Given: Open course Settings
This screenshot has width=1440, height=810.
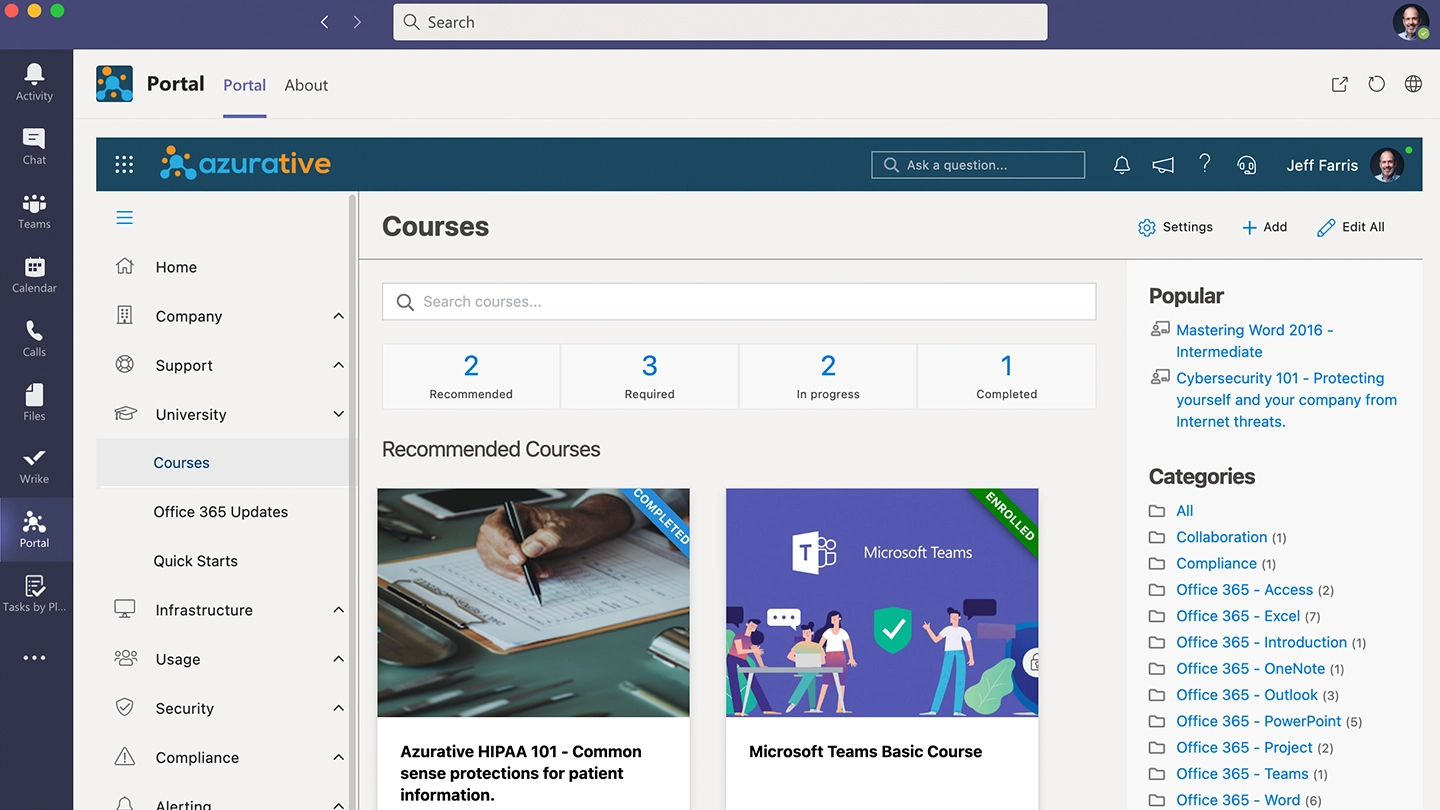Looking at the screenshot, I should pyautogui.click(x=1175, y=227).
